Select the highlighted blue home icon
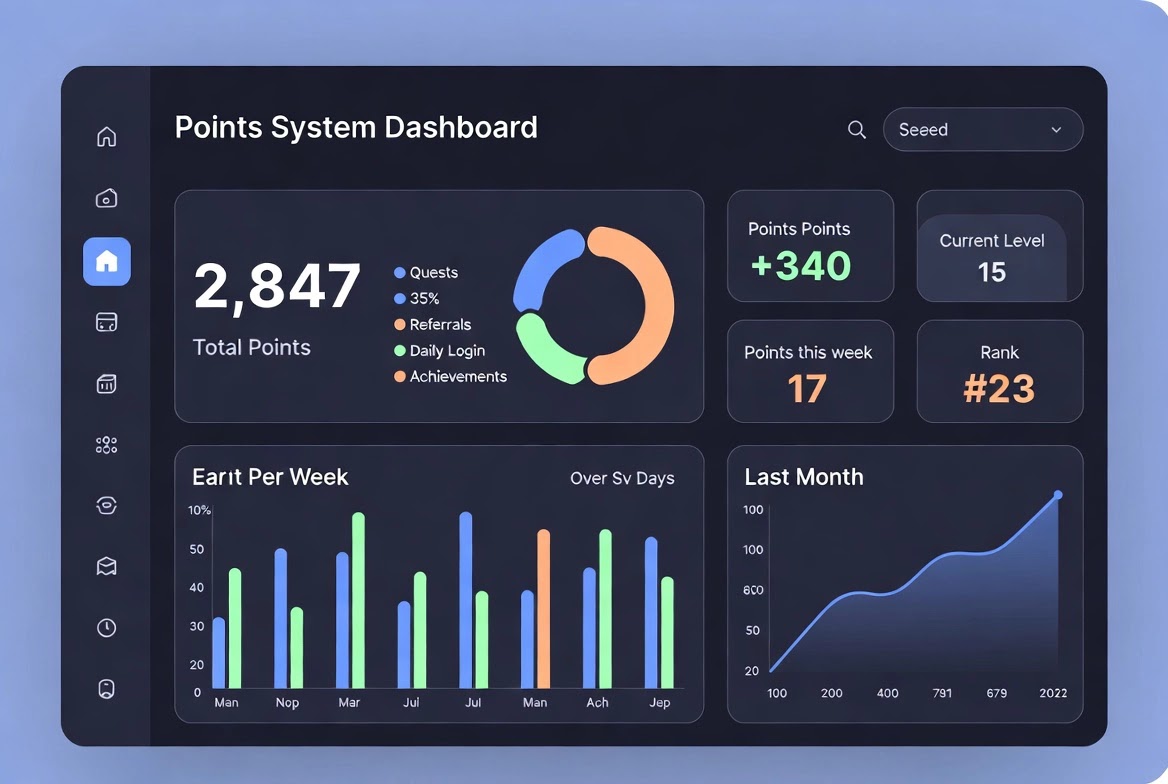 [107, 262]
